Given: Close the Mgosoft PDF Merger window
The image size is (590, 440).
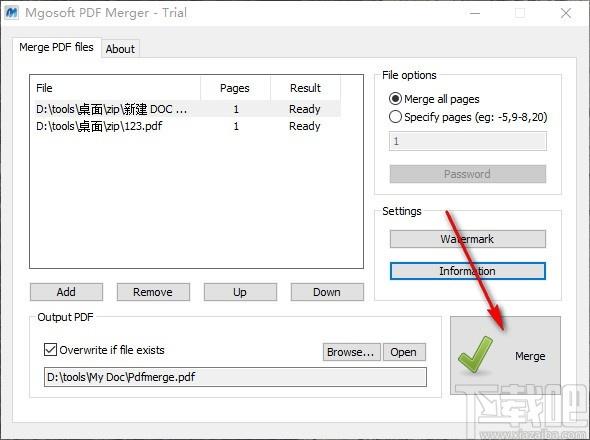Looking at the screenshot, I should 566,13.
